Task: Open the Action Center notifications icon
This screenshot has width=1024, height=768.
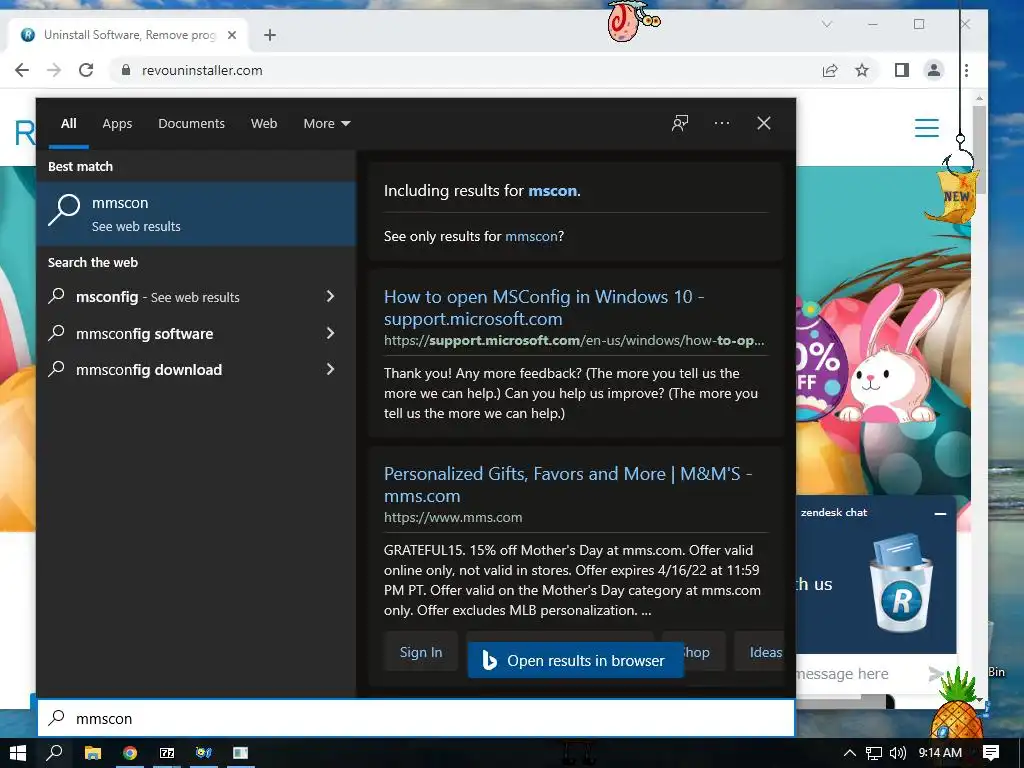Action: (991, 753)
